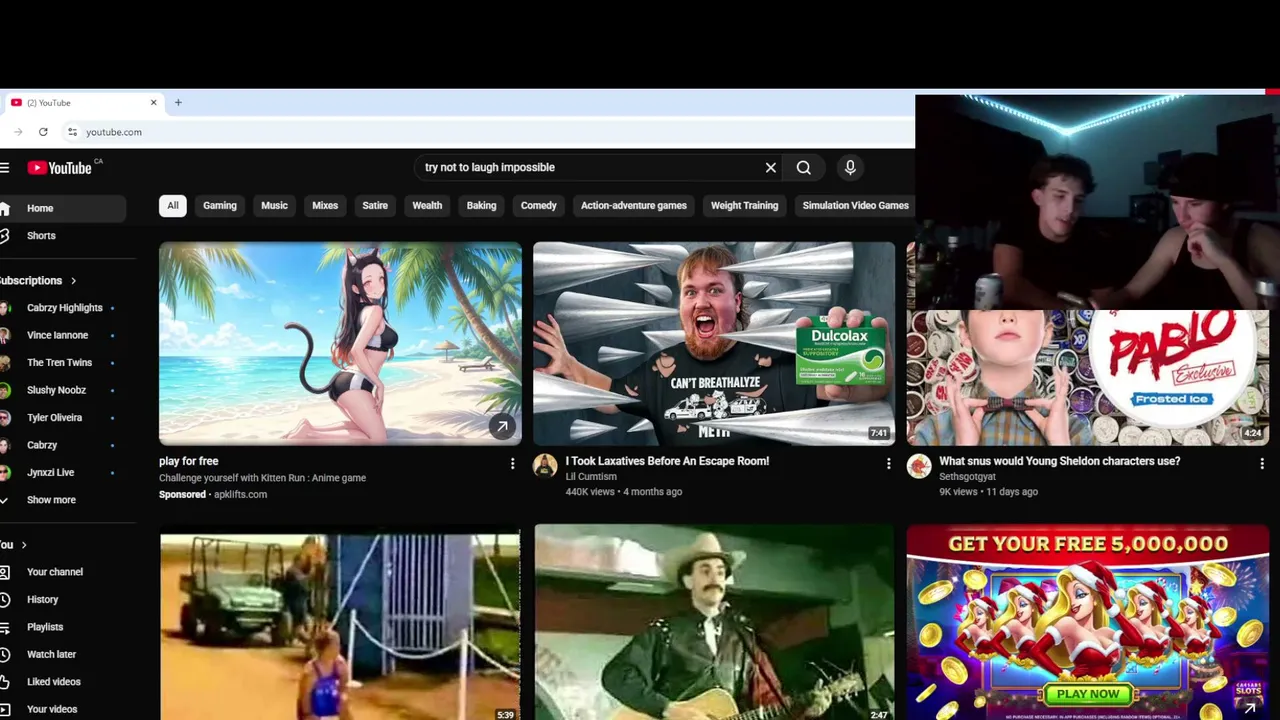Go forward in browser history

point(18,132)
